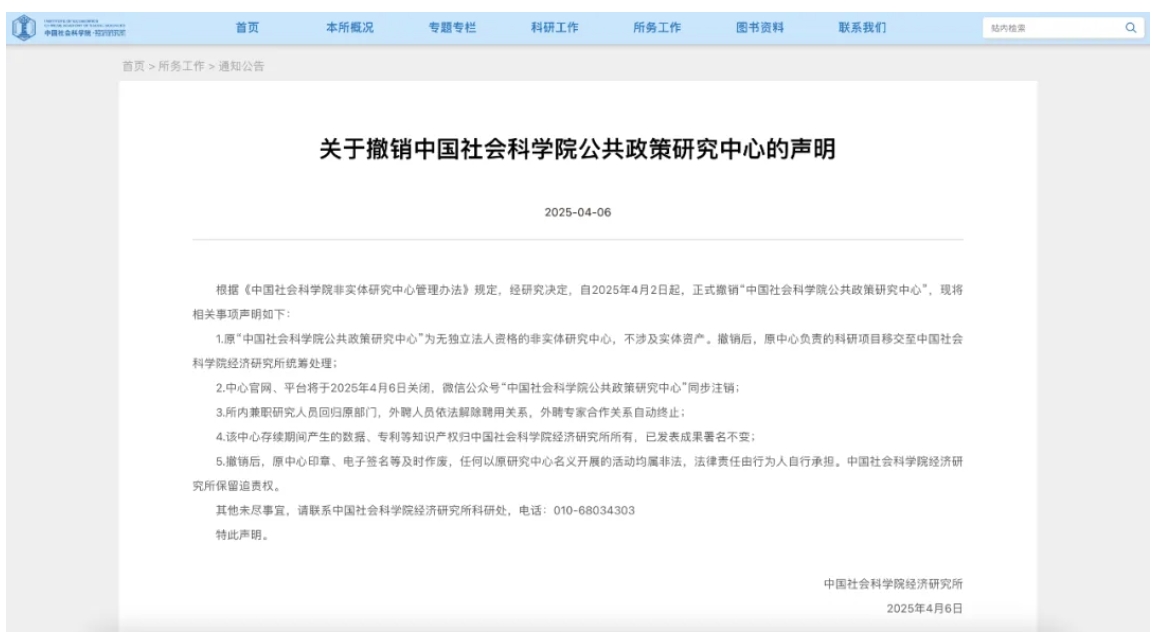Follow the 通知公告 breadcrumb link

[241, 66]
